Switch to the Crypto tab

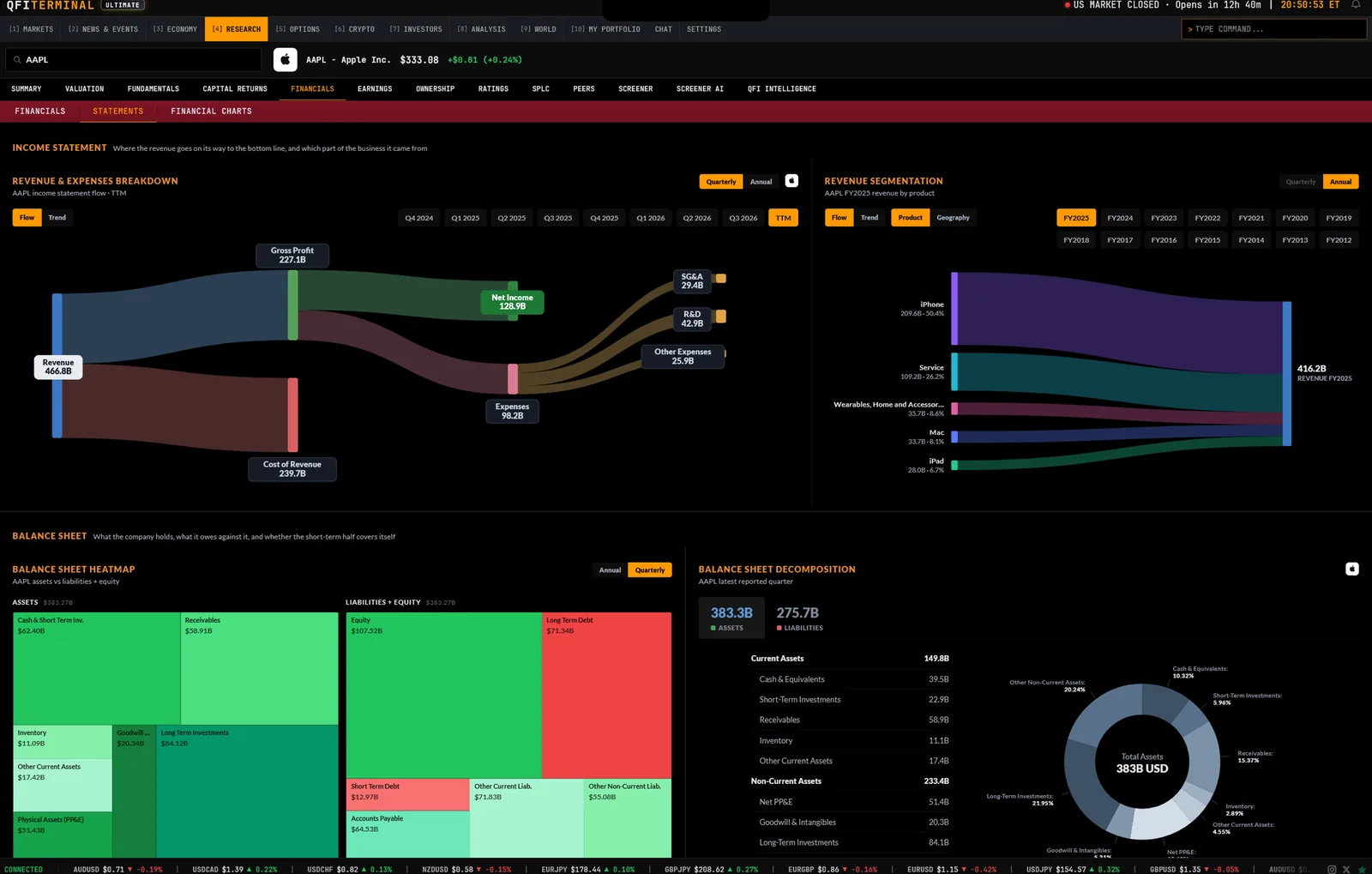click(x=355, y=29)
